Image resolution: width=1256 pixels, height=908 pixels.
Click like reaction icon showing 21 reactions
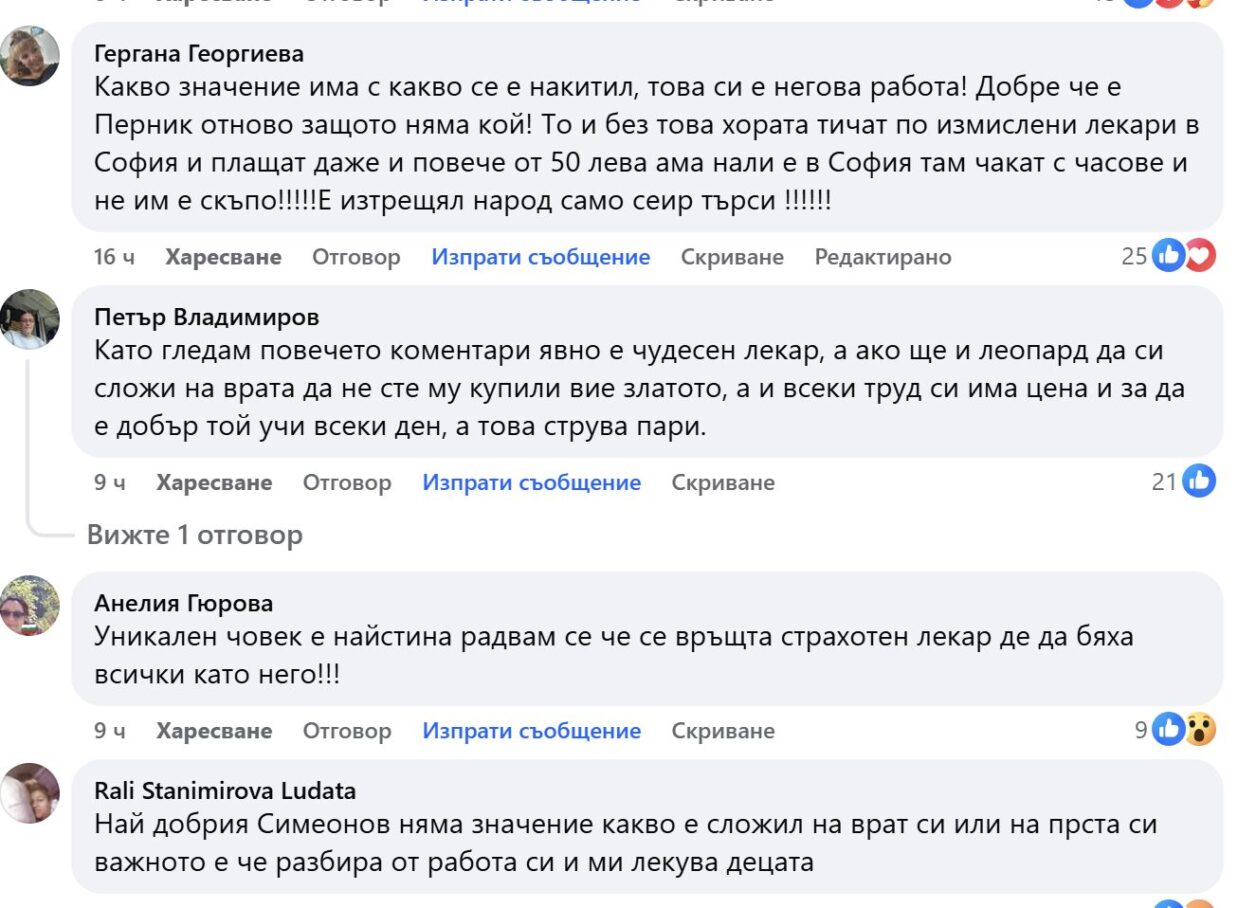pos(1198,482)
